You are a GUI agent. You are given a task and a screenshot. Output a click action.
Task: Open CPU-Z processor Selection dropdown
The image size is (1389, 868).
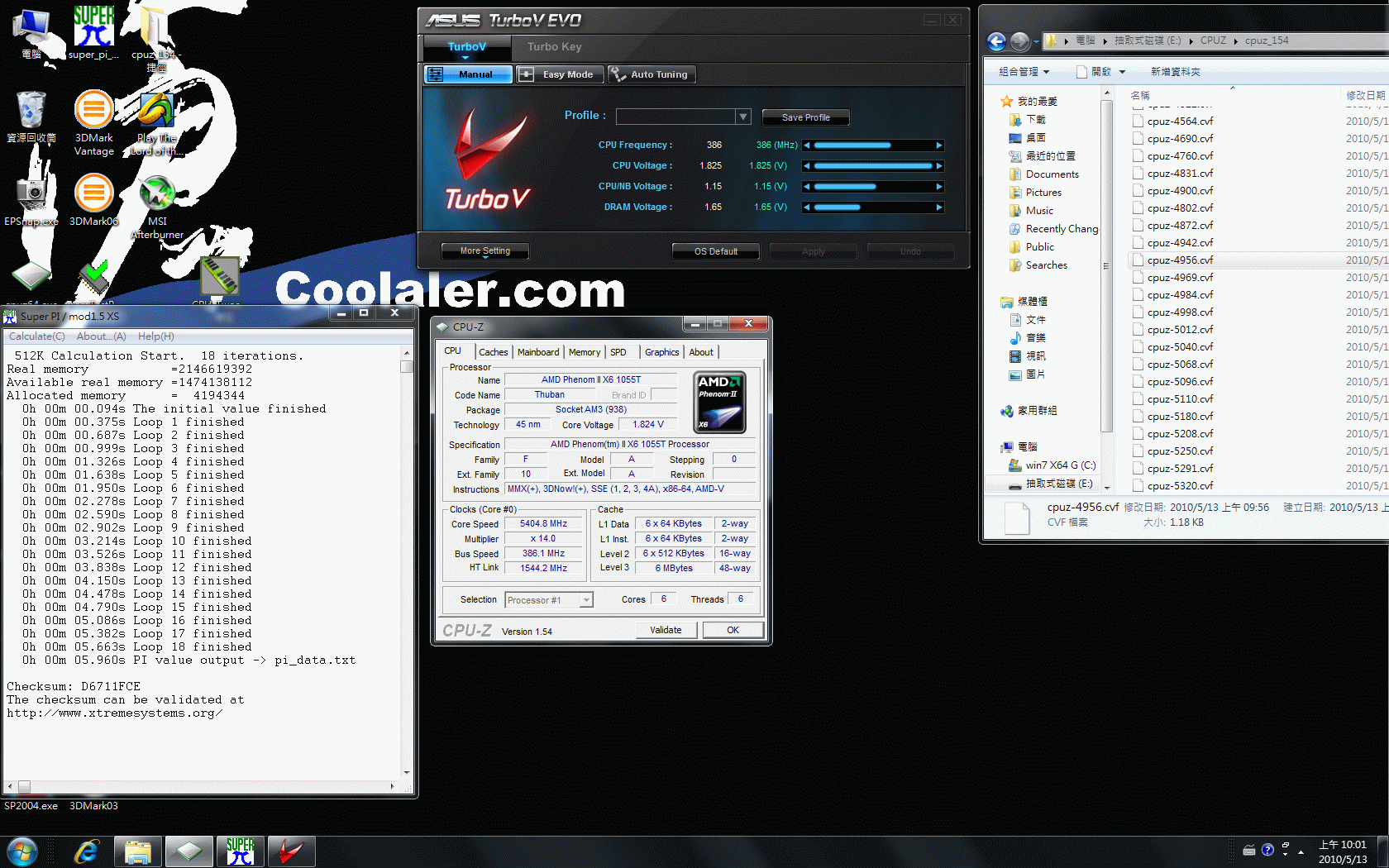click(586, 600)
